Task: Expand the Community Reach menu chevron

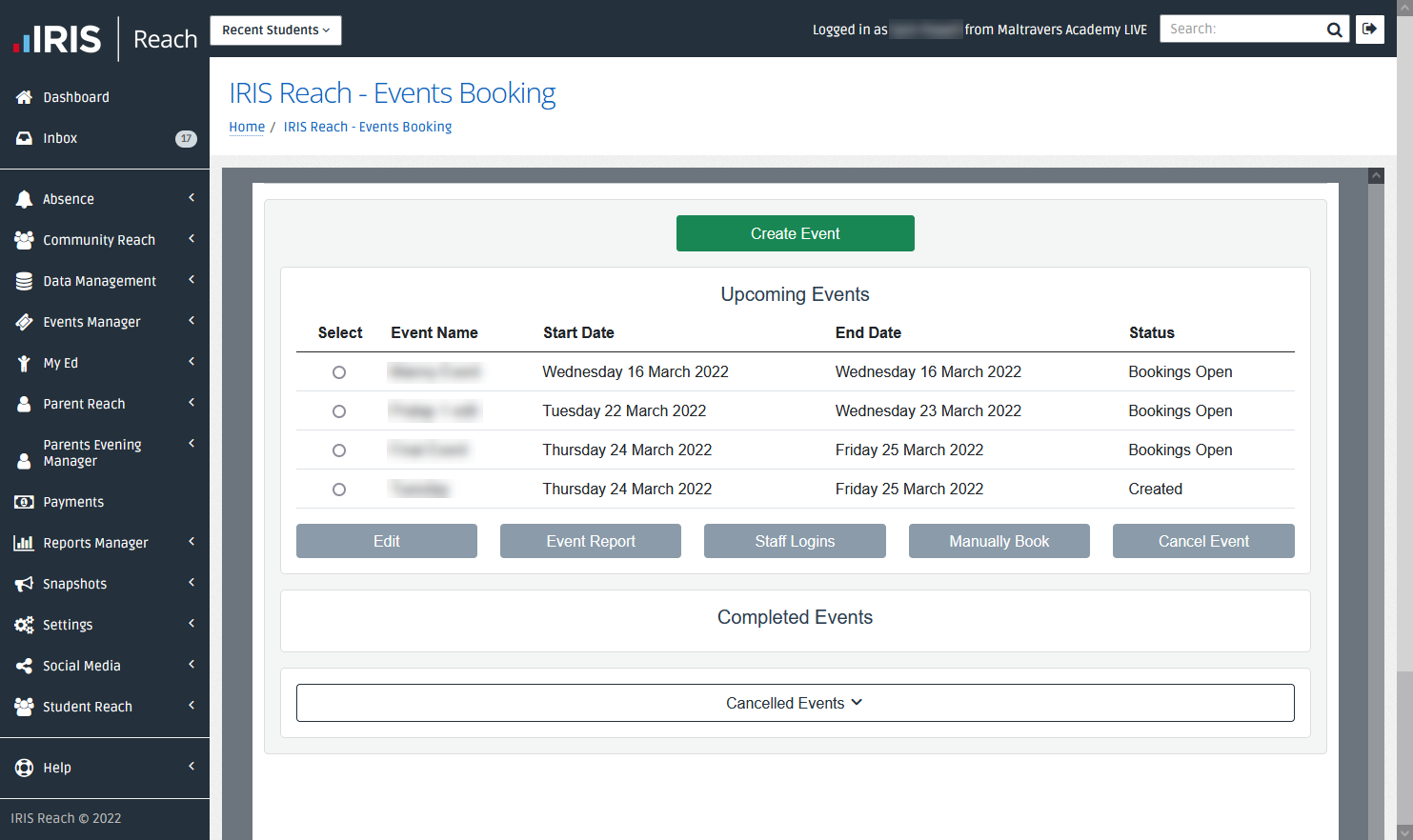Action: pos(192,239)
